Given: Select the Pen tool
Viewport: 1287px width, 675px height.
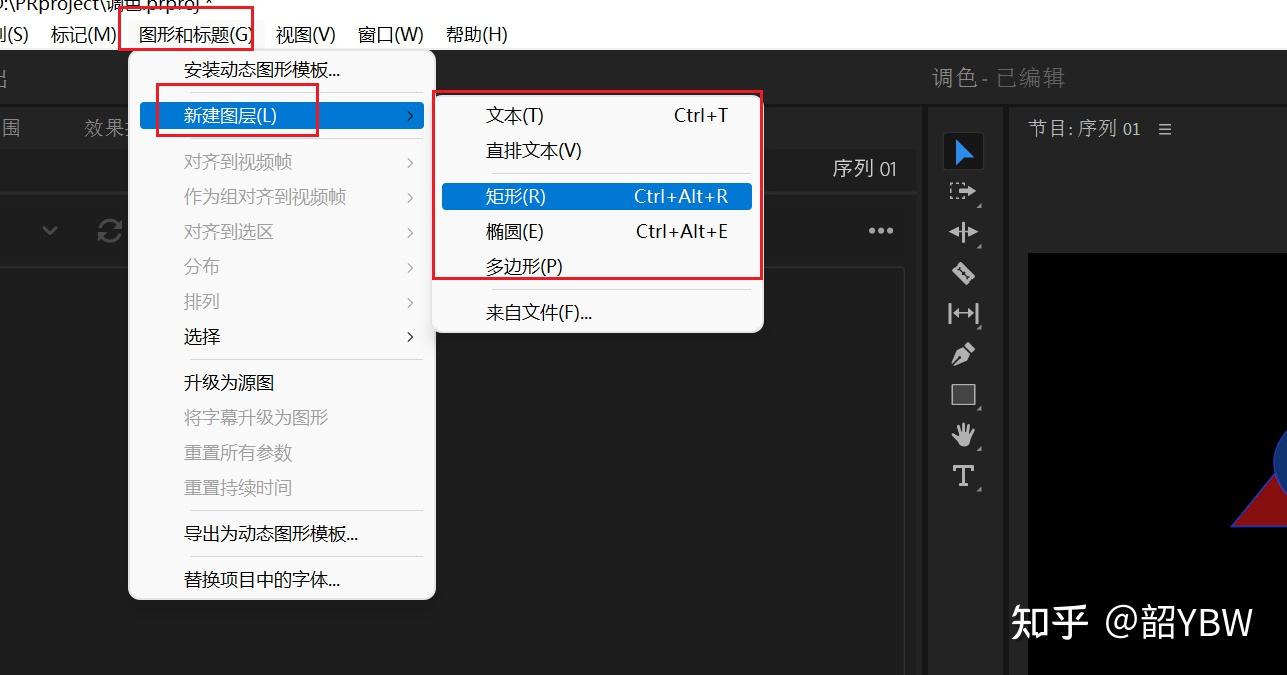Looking at the screenshot, I should 963,353.
